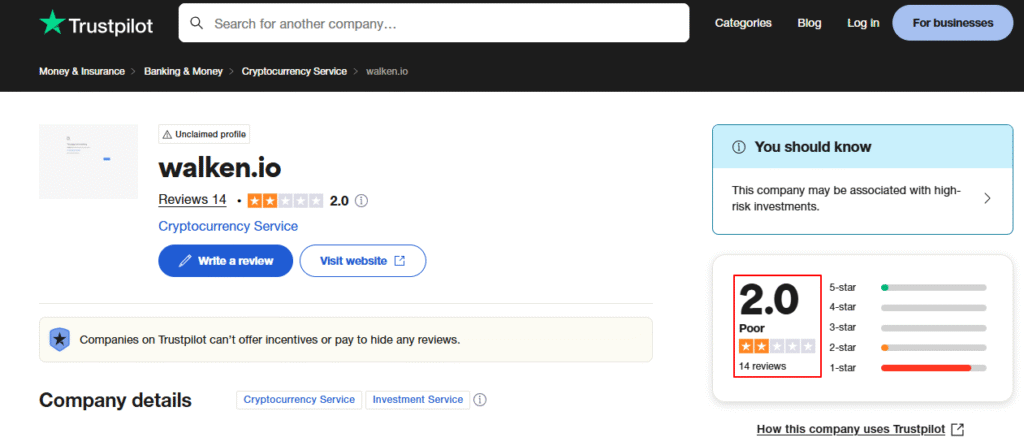The height and width of the screenshot is (446, 1024).
Task: Open the Categories menu
Action: click(x=743, y=23)
